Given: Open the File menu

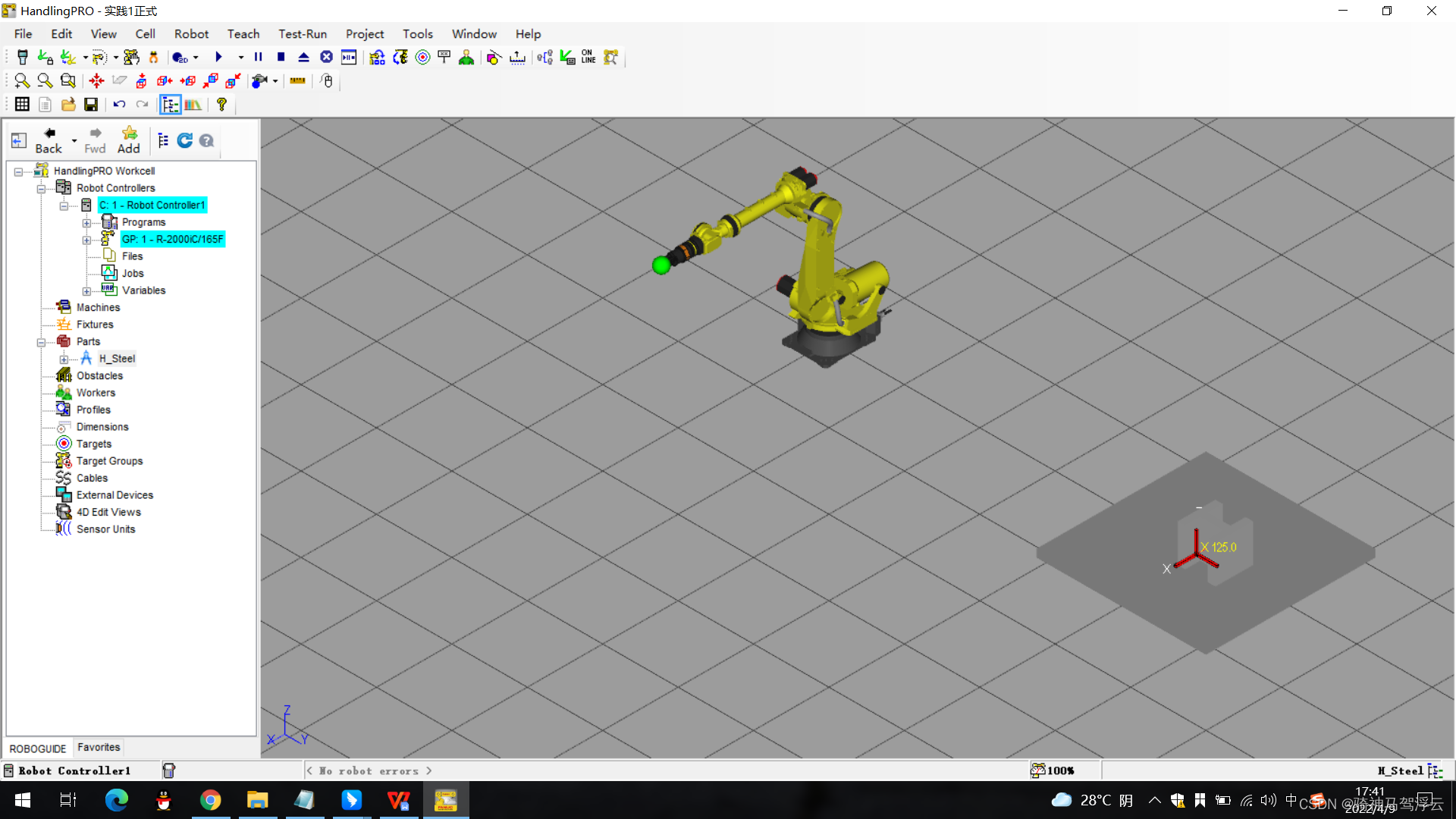Looking at the screenshot, I should point(23,34).
